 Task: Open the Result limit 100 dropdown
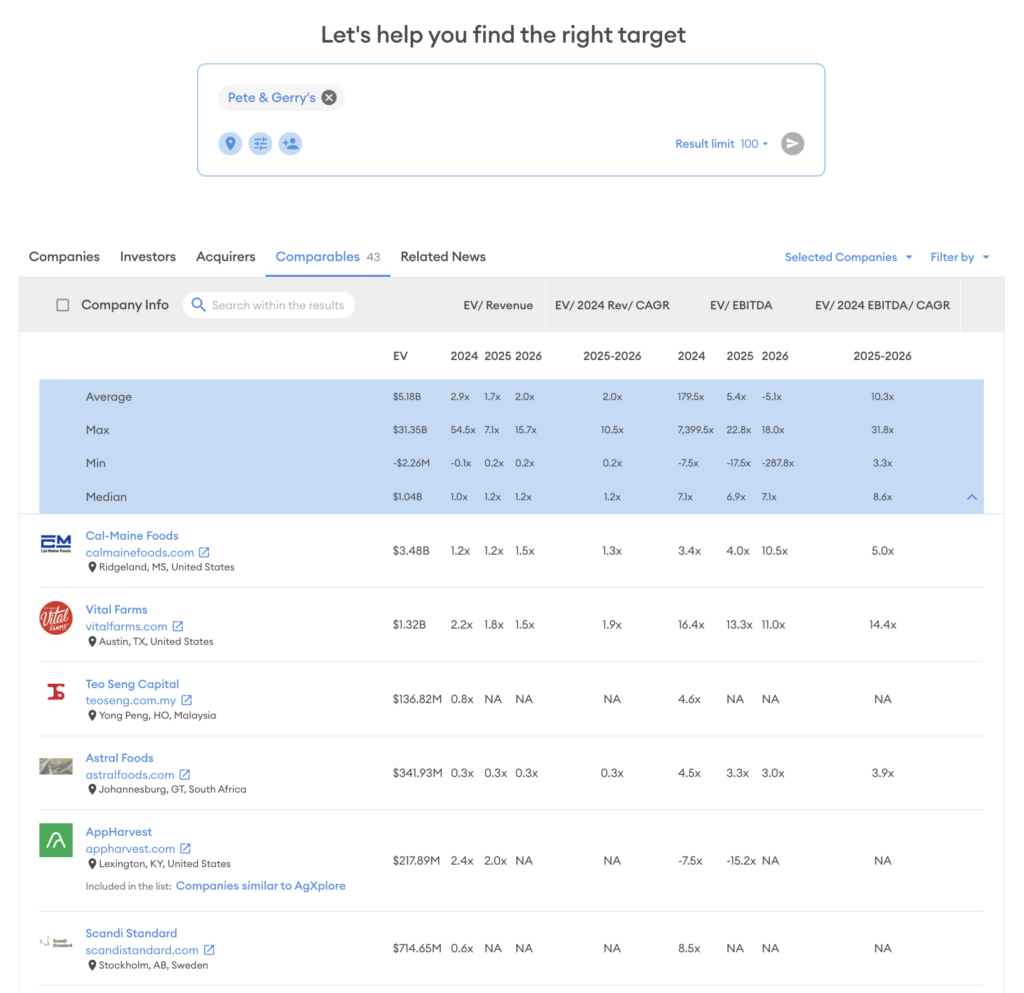coord(722,144)
